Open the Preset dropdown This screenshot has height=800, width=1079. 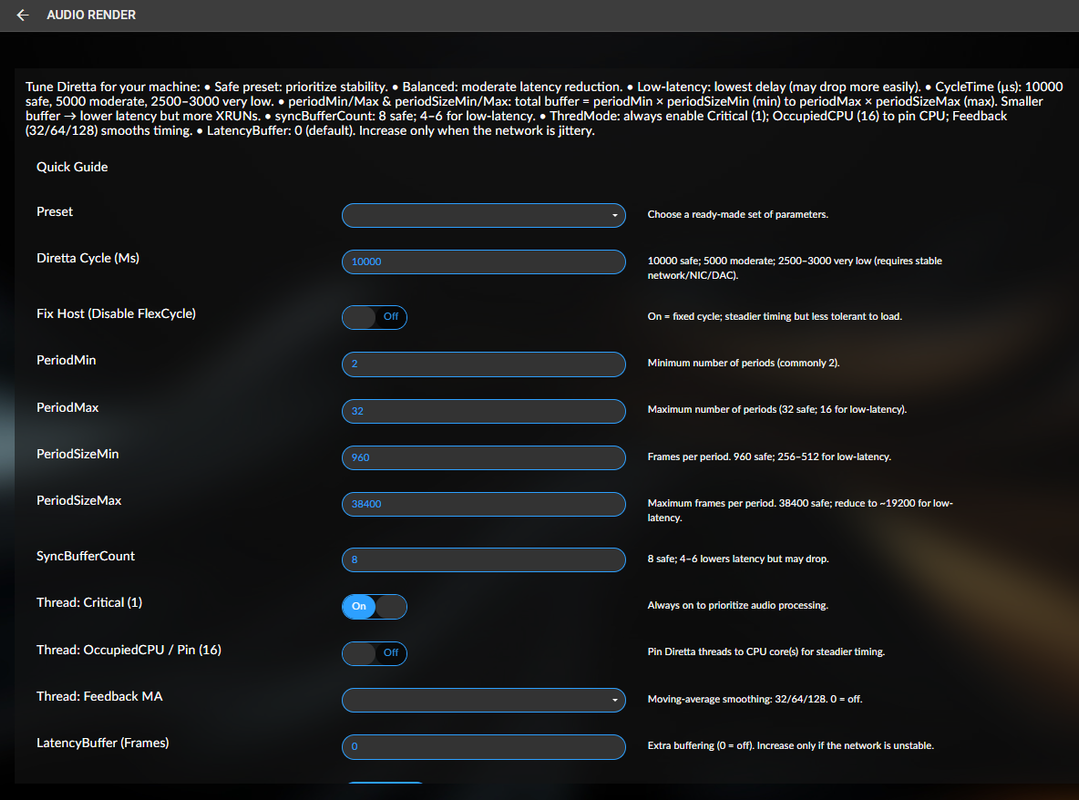pos(483,215)
